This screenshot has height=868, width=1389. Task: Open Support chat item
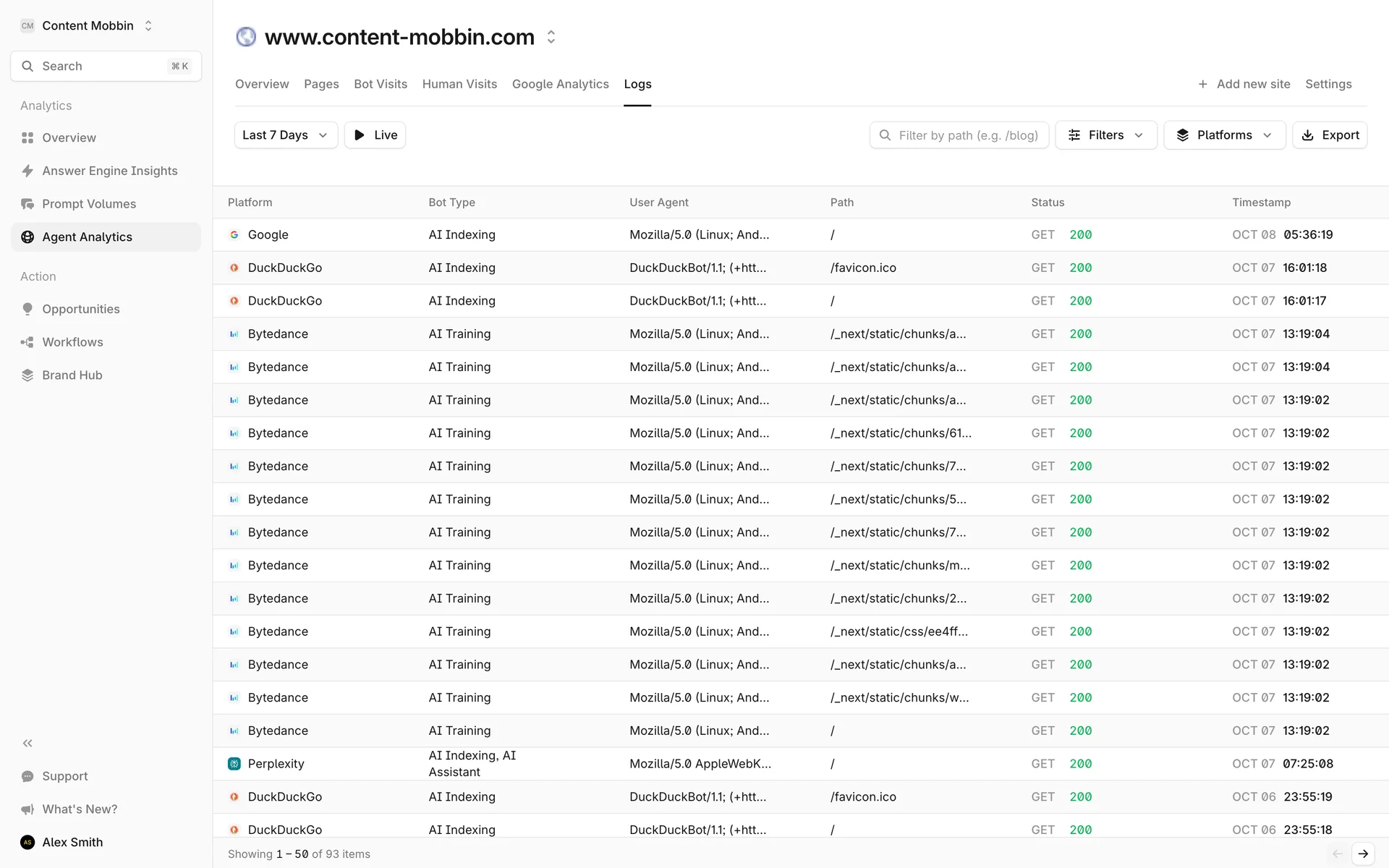(64, 776)
